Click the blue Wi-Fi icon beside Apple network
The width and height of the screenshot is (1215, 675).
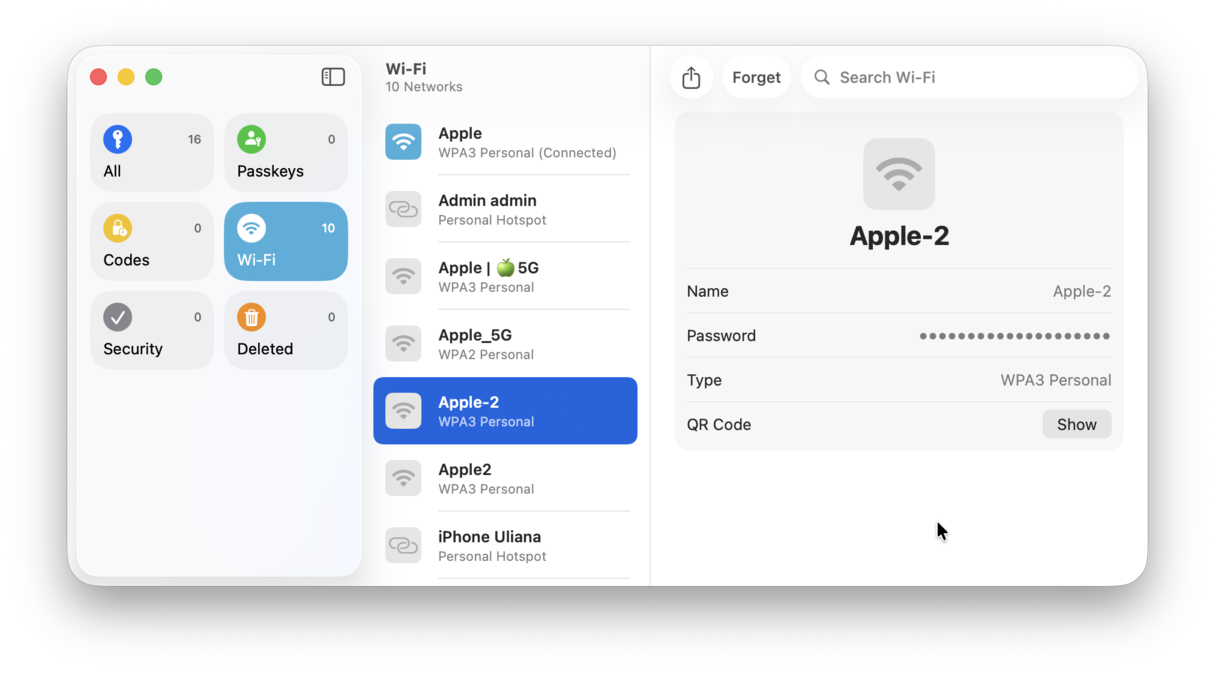(404, 142)
